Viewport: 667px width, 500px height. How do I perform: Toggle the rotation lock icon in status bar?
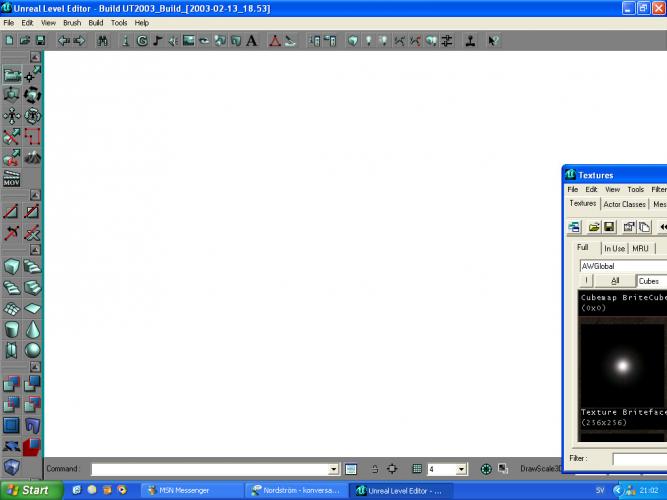(x=374, y=468)
